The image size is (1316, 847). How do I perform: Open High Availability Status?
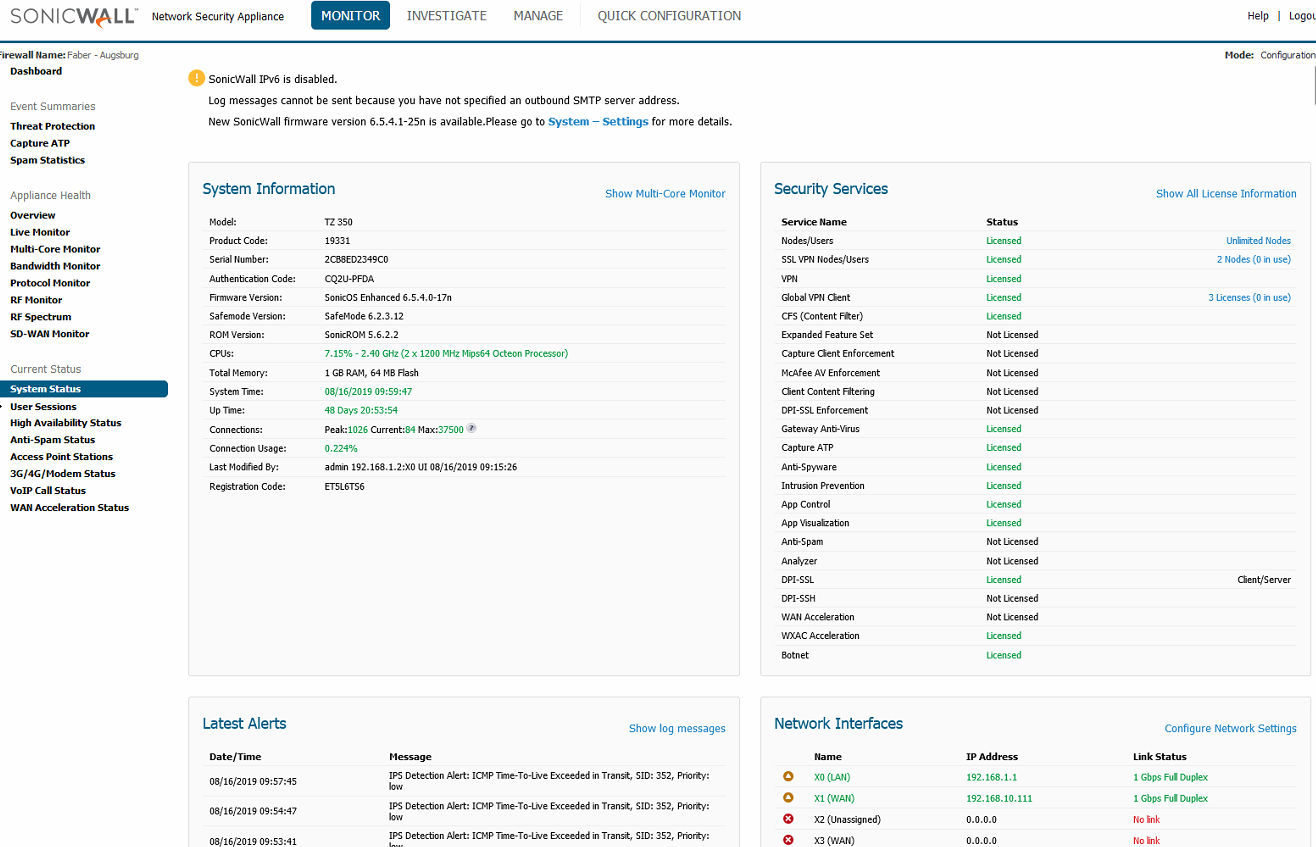[x=66, y=424]
